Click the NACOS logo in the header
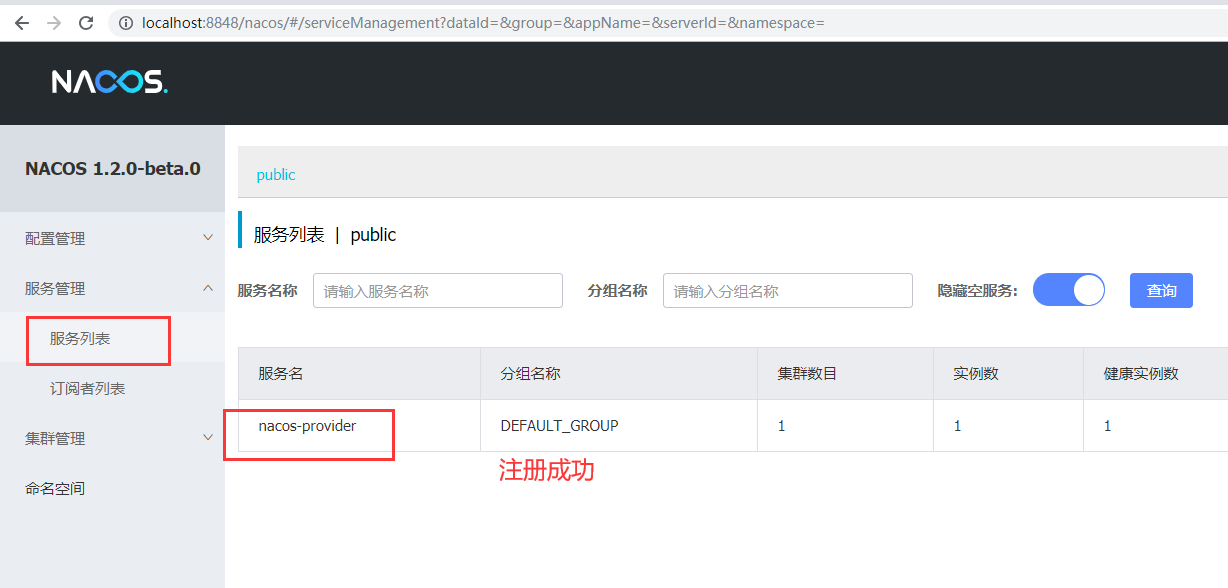 tap(110, 82)
